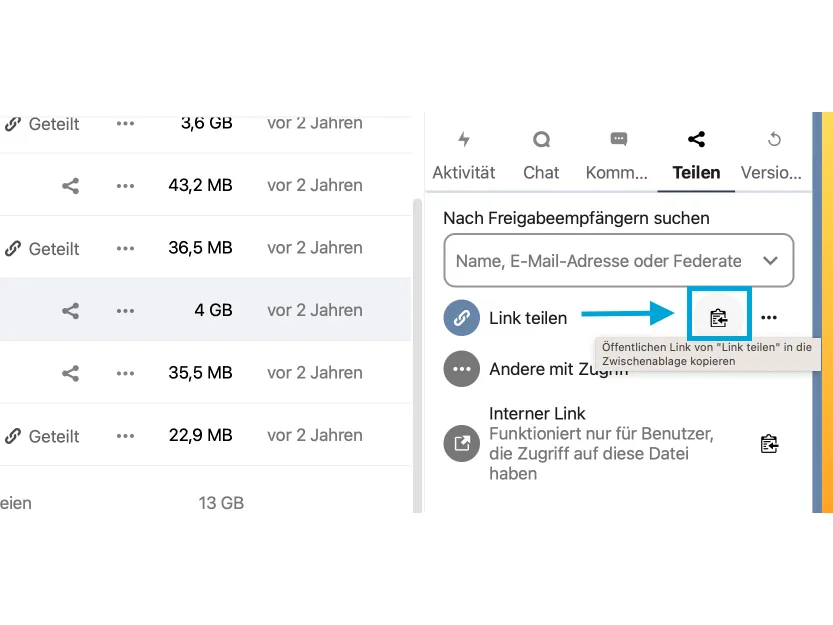Click the Interner Link heading
Screen dimensions: 833x625
[x=537, y=413]
